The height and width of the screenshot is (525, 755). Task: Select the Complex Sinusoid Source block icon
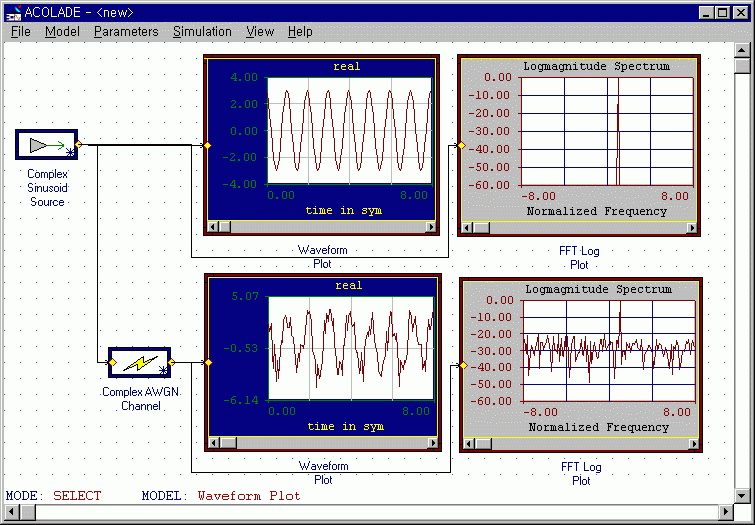pos(46,144)
